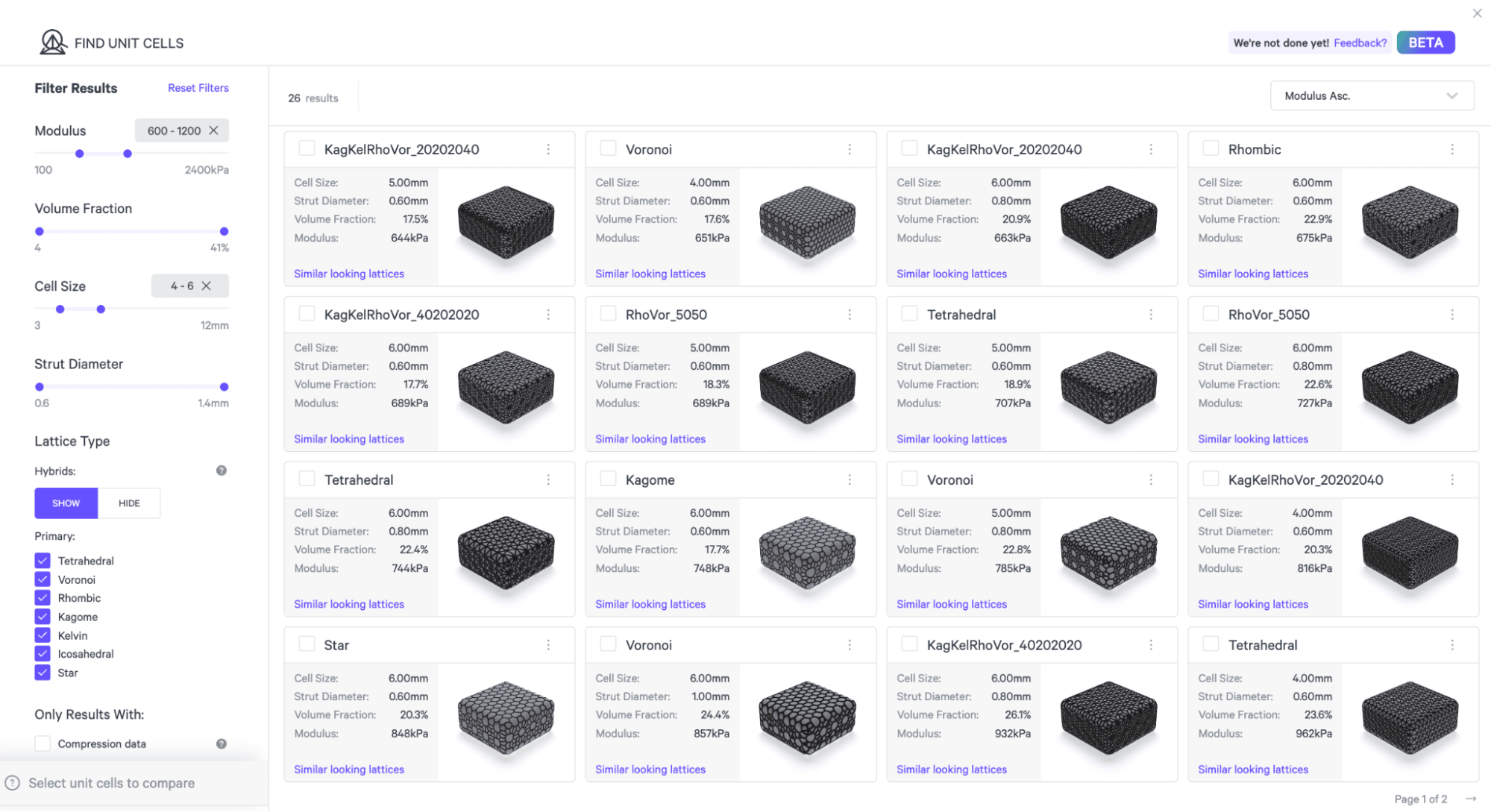This screenshot has width=1491, height=812.
Task: Open more options for RhoVor_5050 689kPa card
Action: click(x=850, y=314)
